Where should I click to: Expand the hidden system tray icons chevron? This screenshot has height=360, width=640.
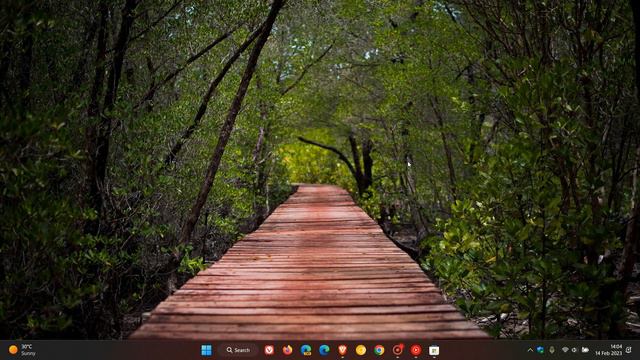click(530, 350)
